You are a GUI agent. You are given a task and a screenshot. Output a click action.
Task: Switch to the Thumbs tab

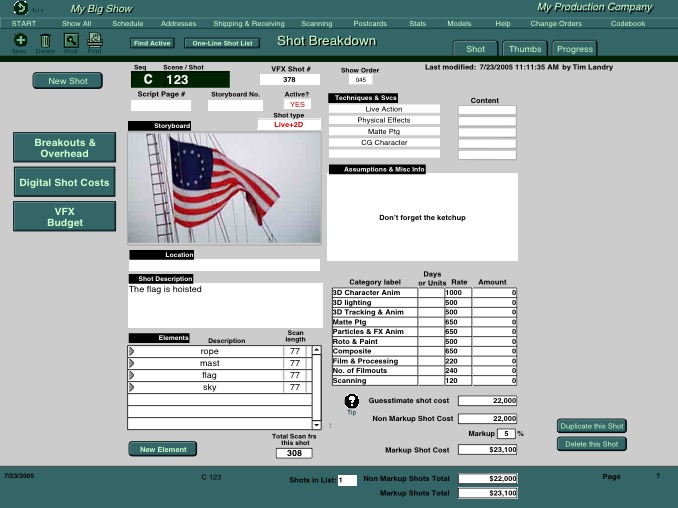point(524,48)
